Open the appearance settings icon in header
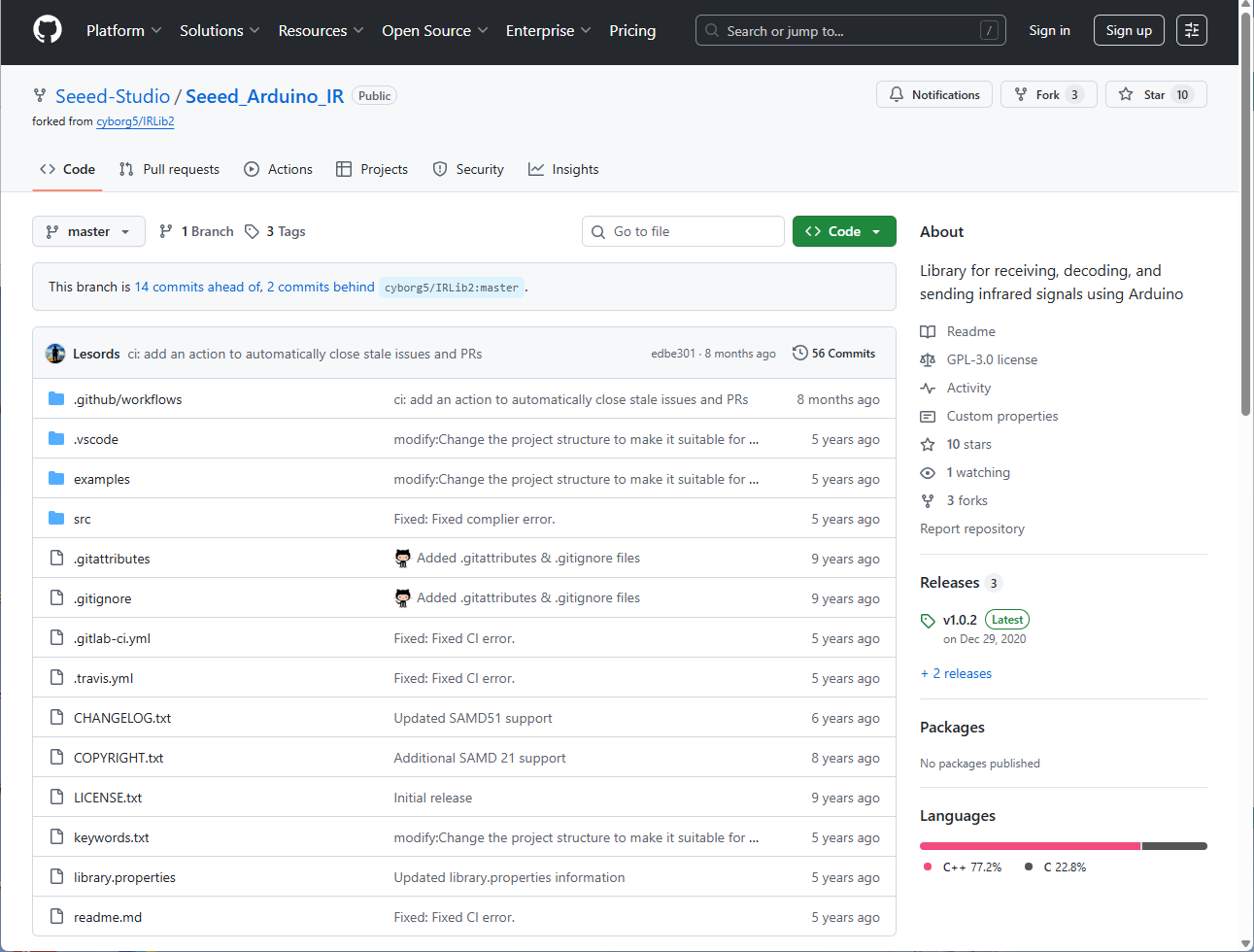Screen dimensions: 1254x952 tap(1191, 30)
